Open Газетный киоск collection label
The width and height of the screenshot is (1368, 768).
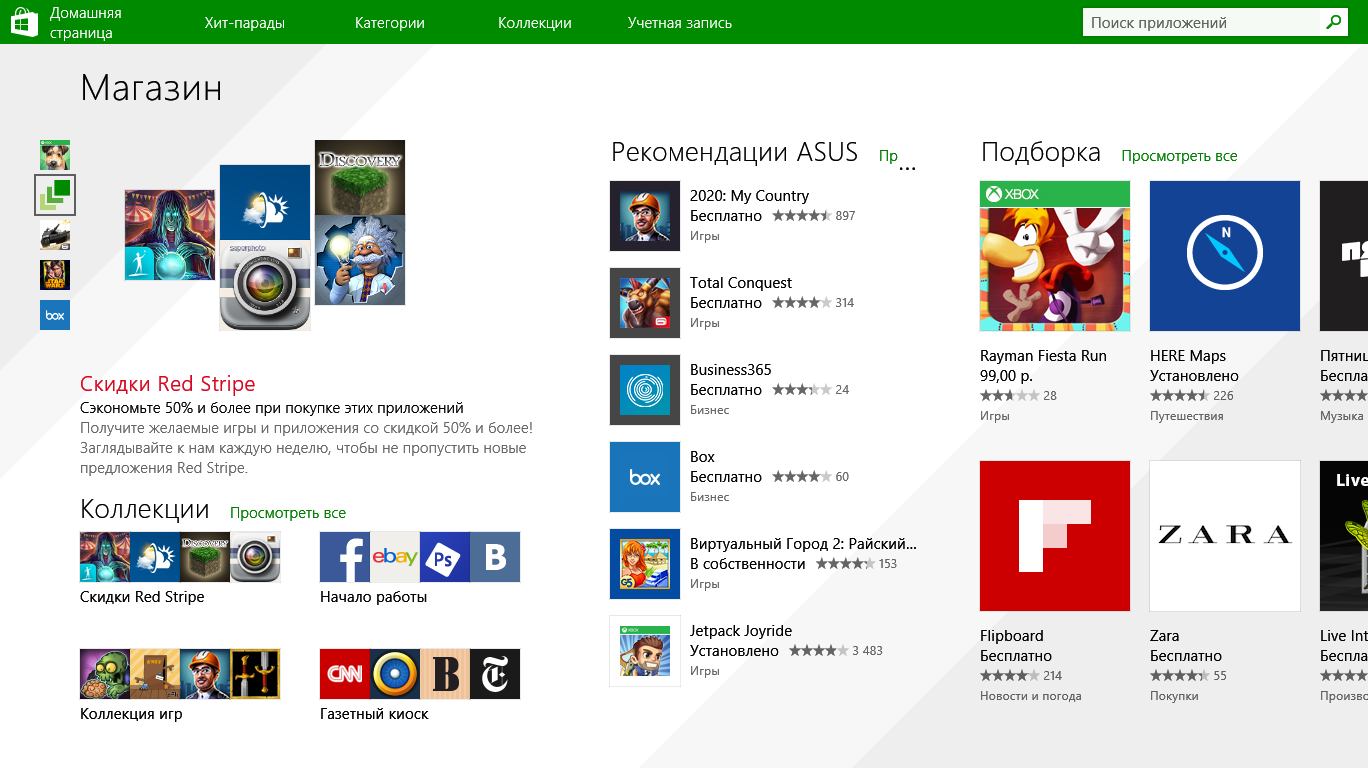tap(374, 714)
